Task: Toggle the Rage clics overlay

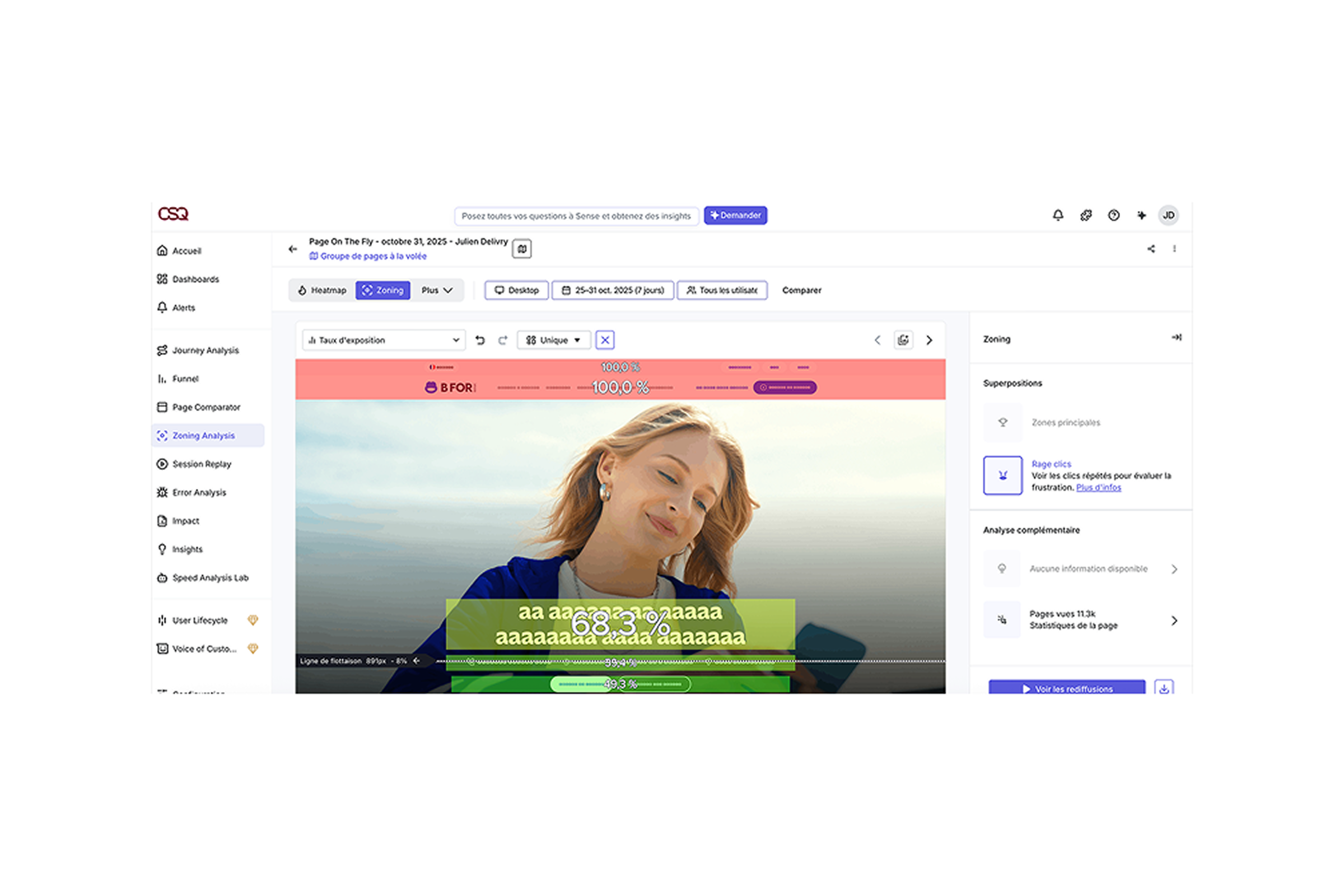Action: coord(1002,475)
